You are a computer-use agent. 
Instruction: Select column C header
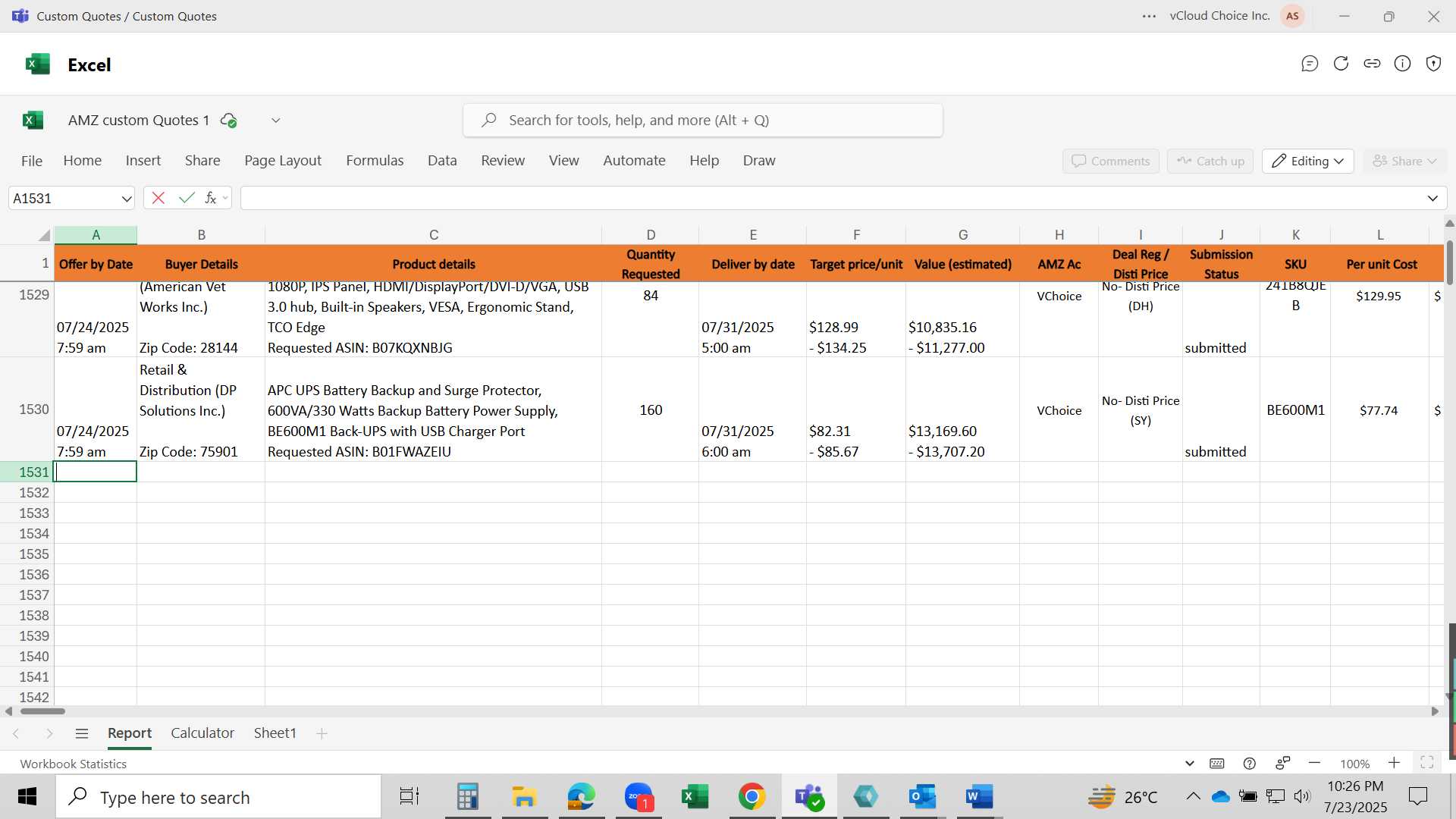[433, 235]
